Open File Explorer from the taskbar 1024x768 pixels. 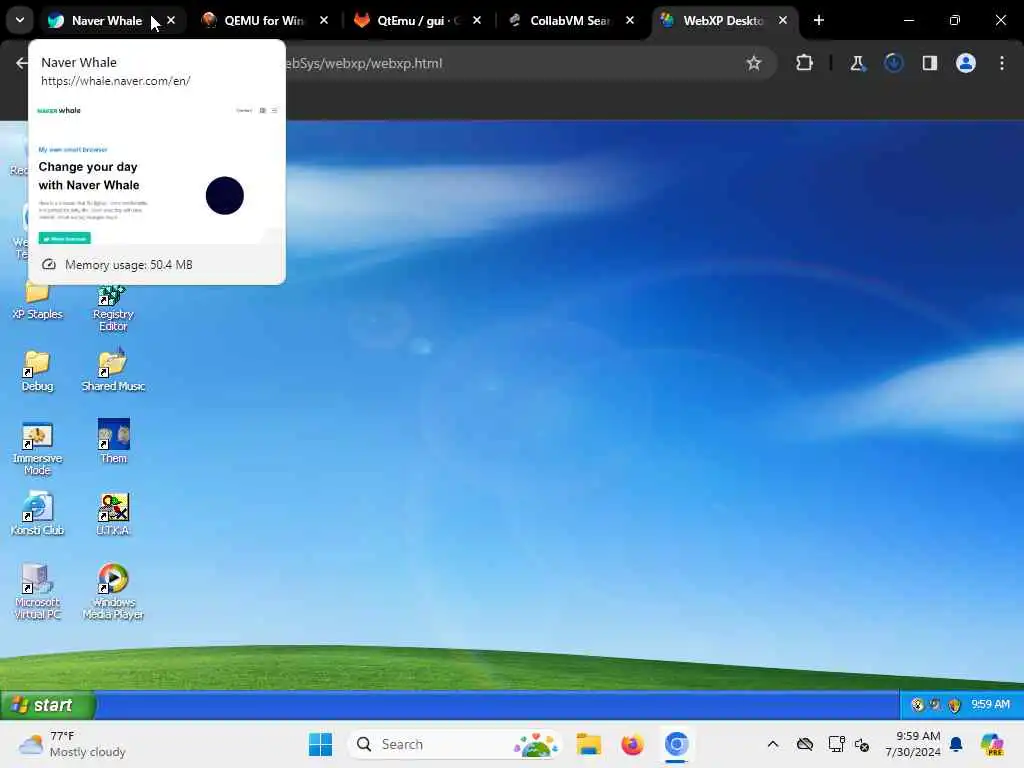click(x=588, y=744)
